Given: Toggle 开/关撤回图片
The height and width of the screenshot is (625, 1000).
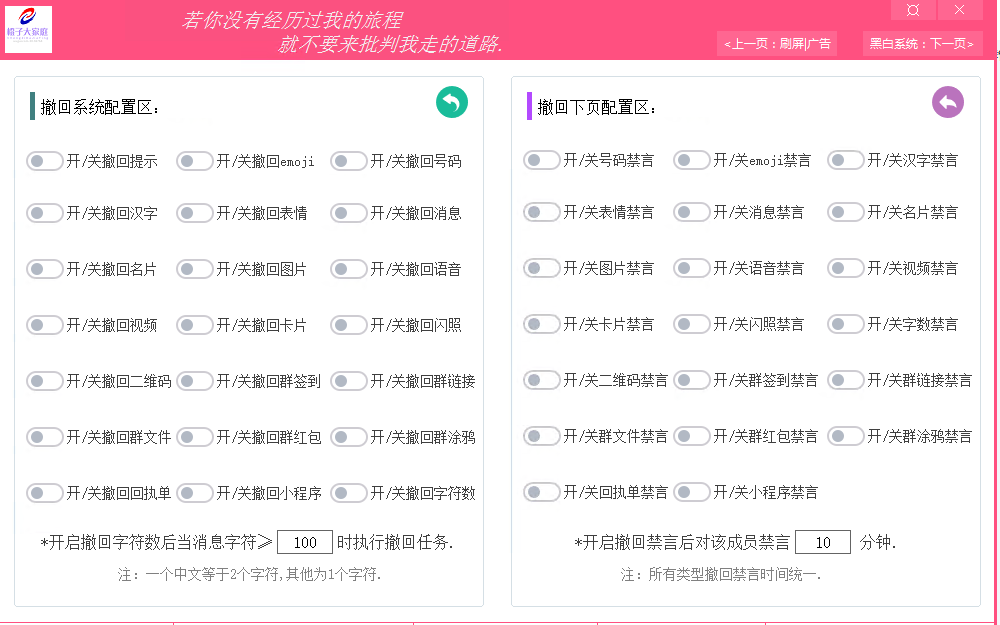Looking at the screenshot, I should pyautogui.click(x=194, y=268).
